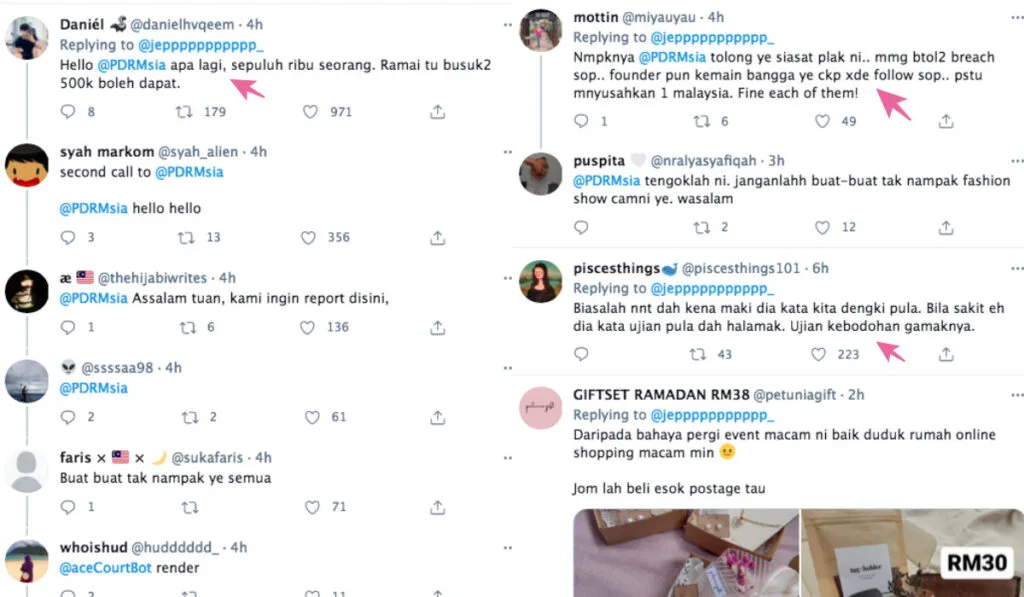Share puspita's tweet

(945, 227)
